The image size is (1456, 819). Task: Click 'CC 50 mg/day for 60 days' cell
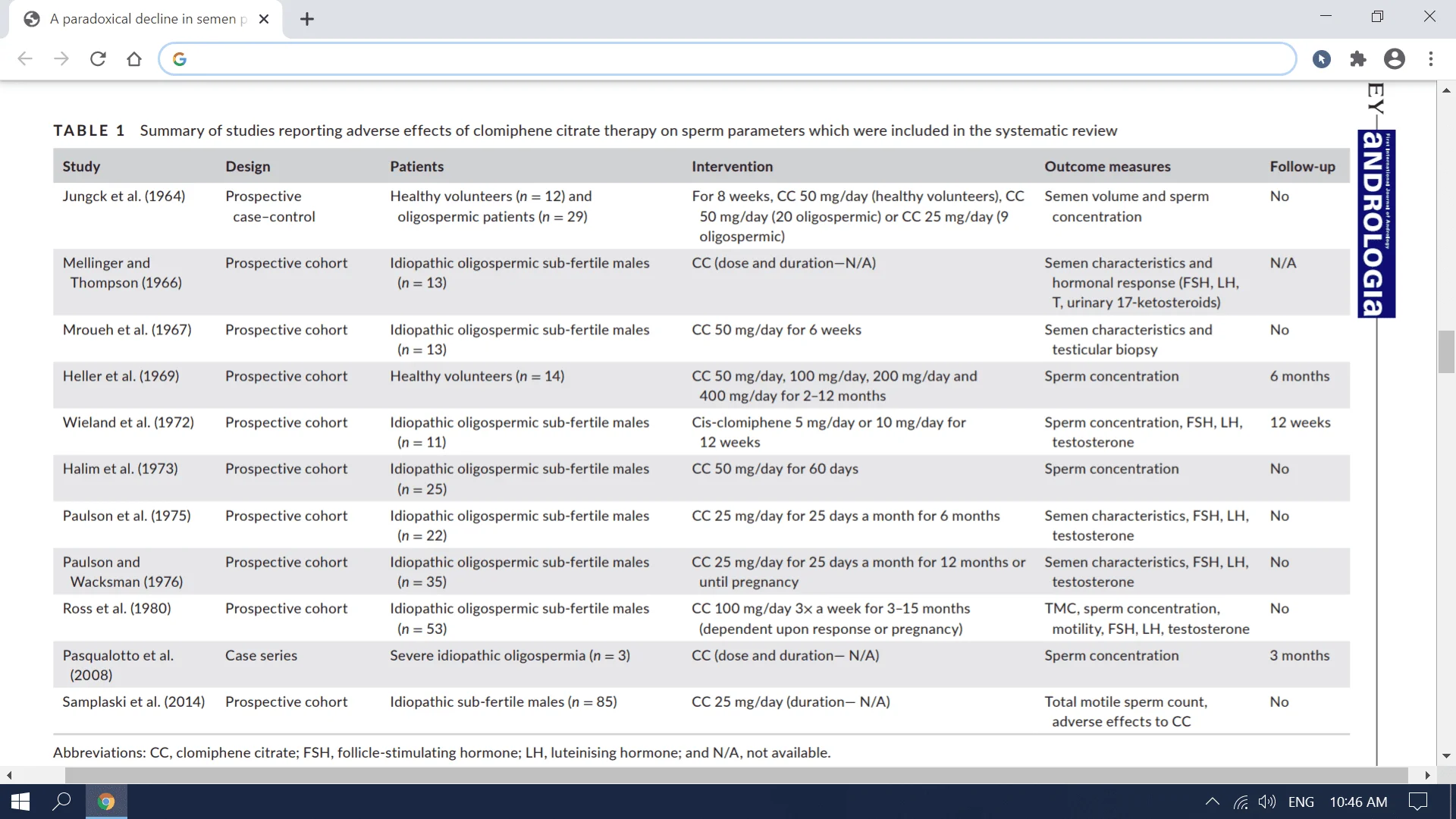tap(775, 468)
